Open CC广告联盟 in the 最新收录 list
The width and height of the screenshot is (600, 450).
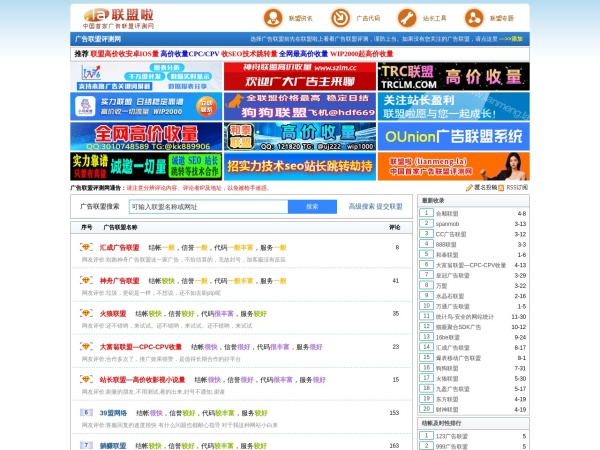[x=451, y=234]
